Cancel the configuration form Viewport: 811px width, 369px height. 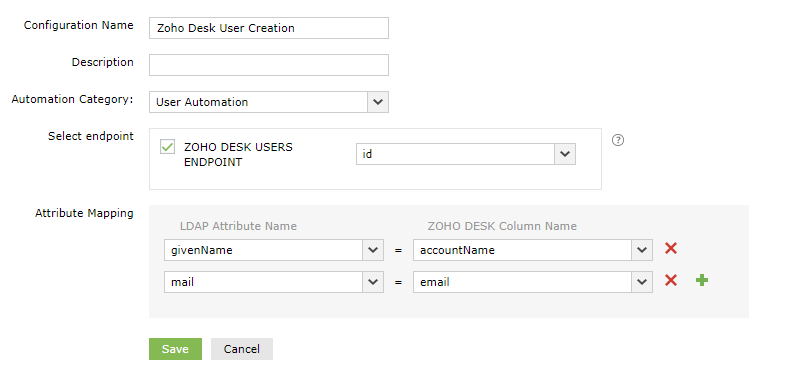[x=242, y=349]
